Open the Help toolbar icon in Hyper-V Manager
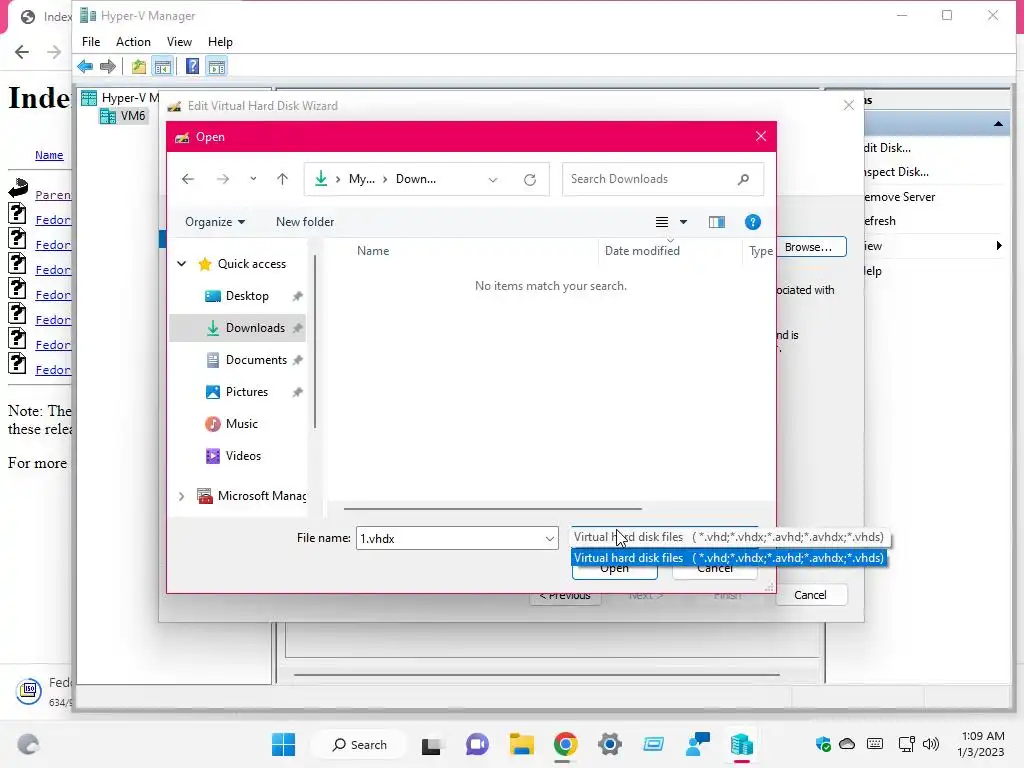 [x=192, y=66]
